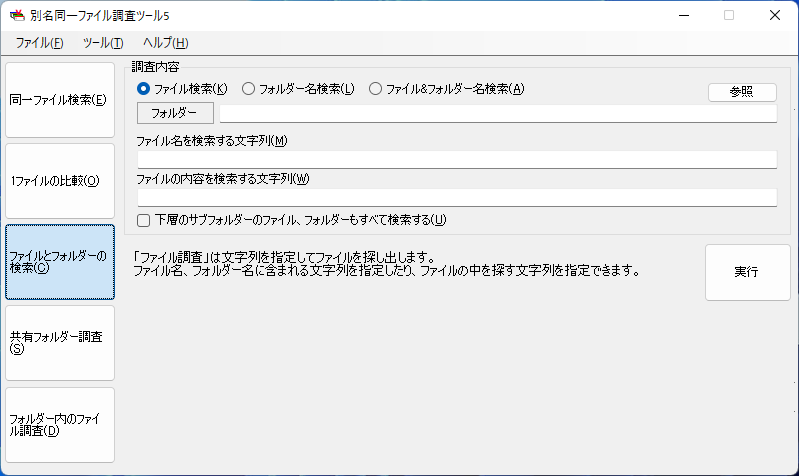Close the 別名同一ファイル調査ツール5 window
799x476 pixels.
point(775,15)
